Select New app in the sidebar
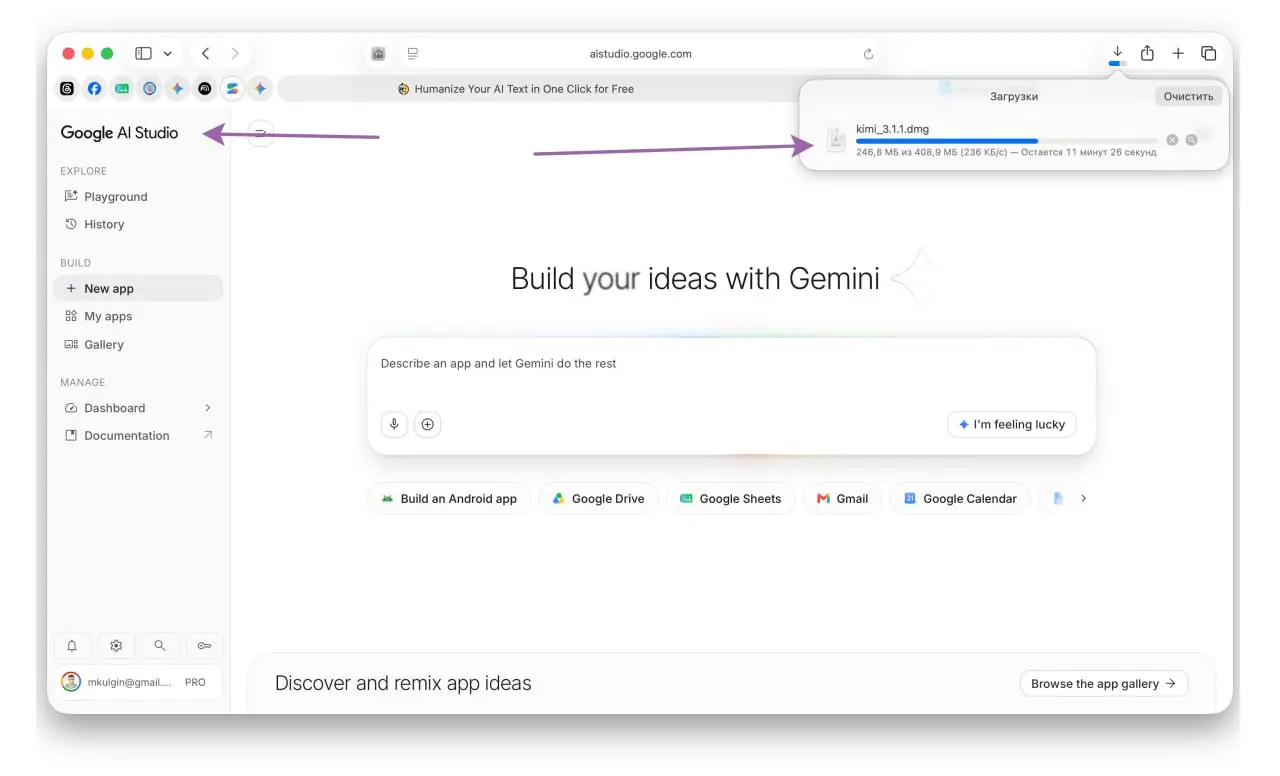Viewport: 1280px width, 776px height. (x=138, y=289)
